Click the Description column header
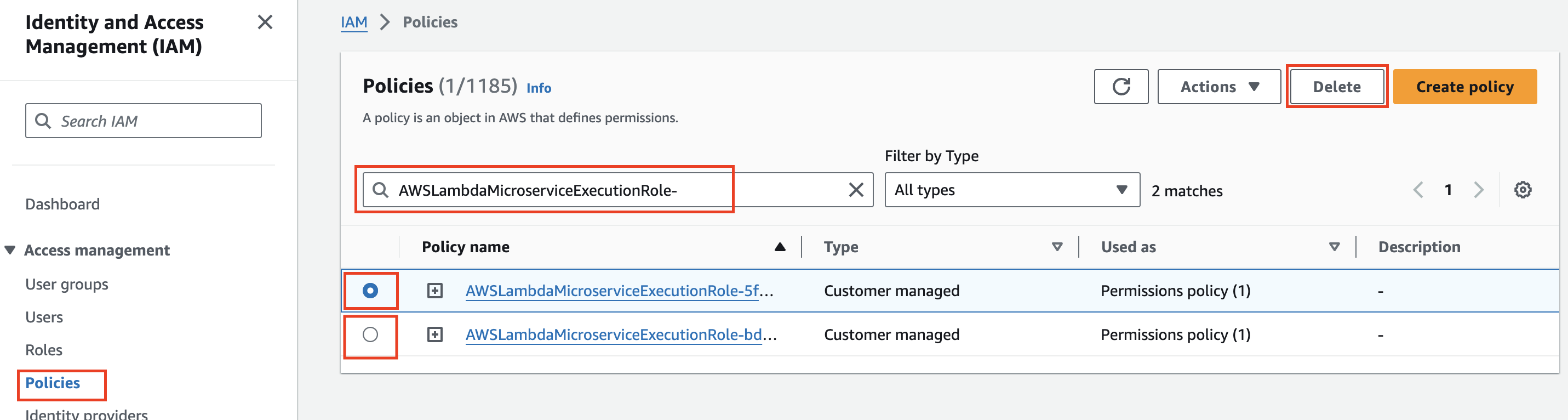The width and height of the screenshot is (1568, 420). tap(1419, 247)
